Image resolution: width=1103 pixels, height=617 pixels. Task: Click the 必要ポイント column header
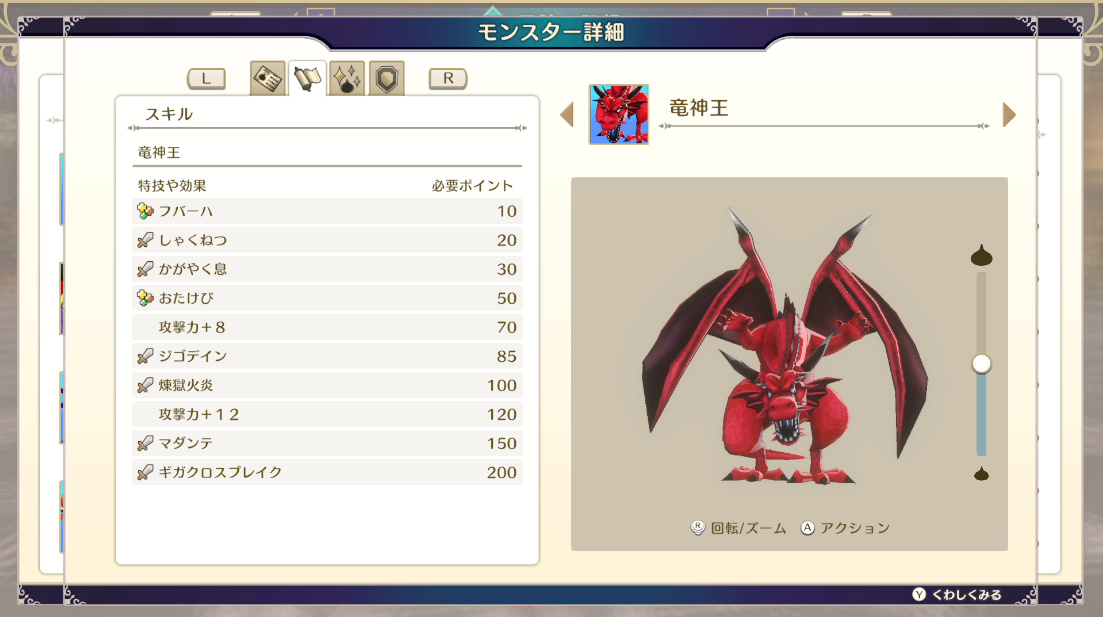pyautogui.click(x=472, y=186)
